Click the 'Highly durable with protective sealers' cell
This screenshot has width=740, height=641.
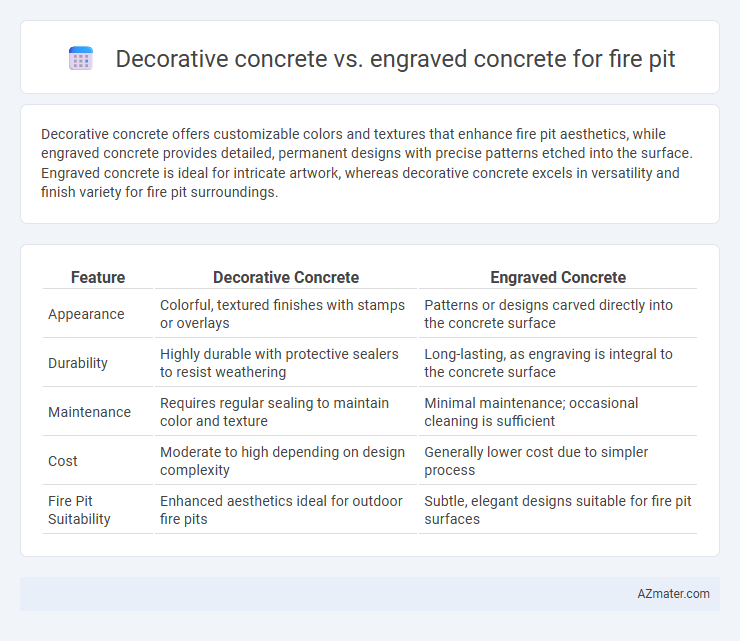tap(279, 363)
